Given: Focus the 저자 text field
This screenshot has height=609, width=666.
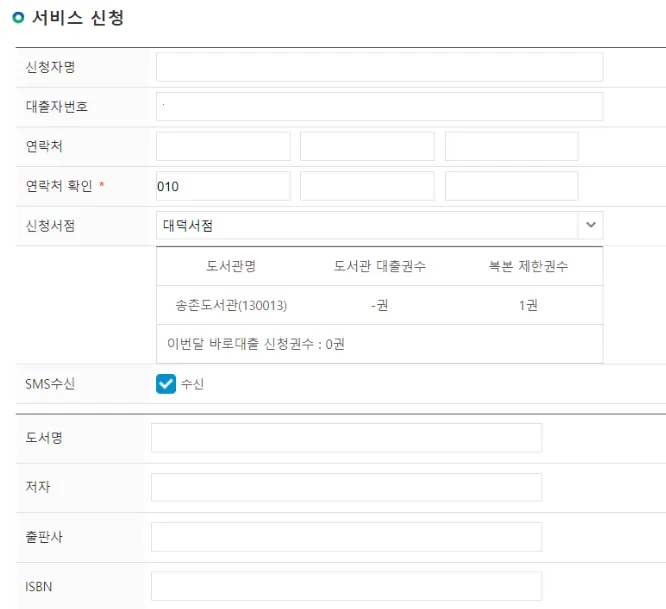Looking at the screenshot, I should tap(346, 487).
